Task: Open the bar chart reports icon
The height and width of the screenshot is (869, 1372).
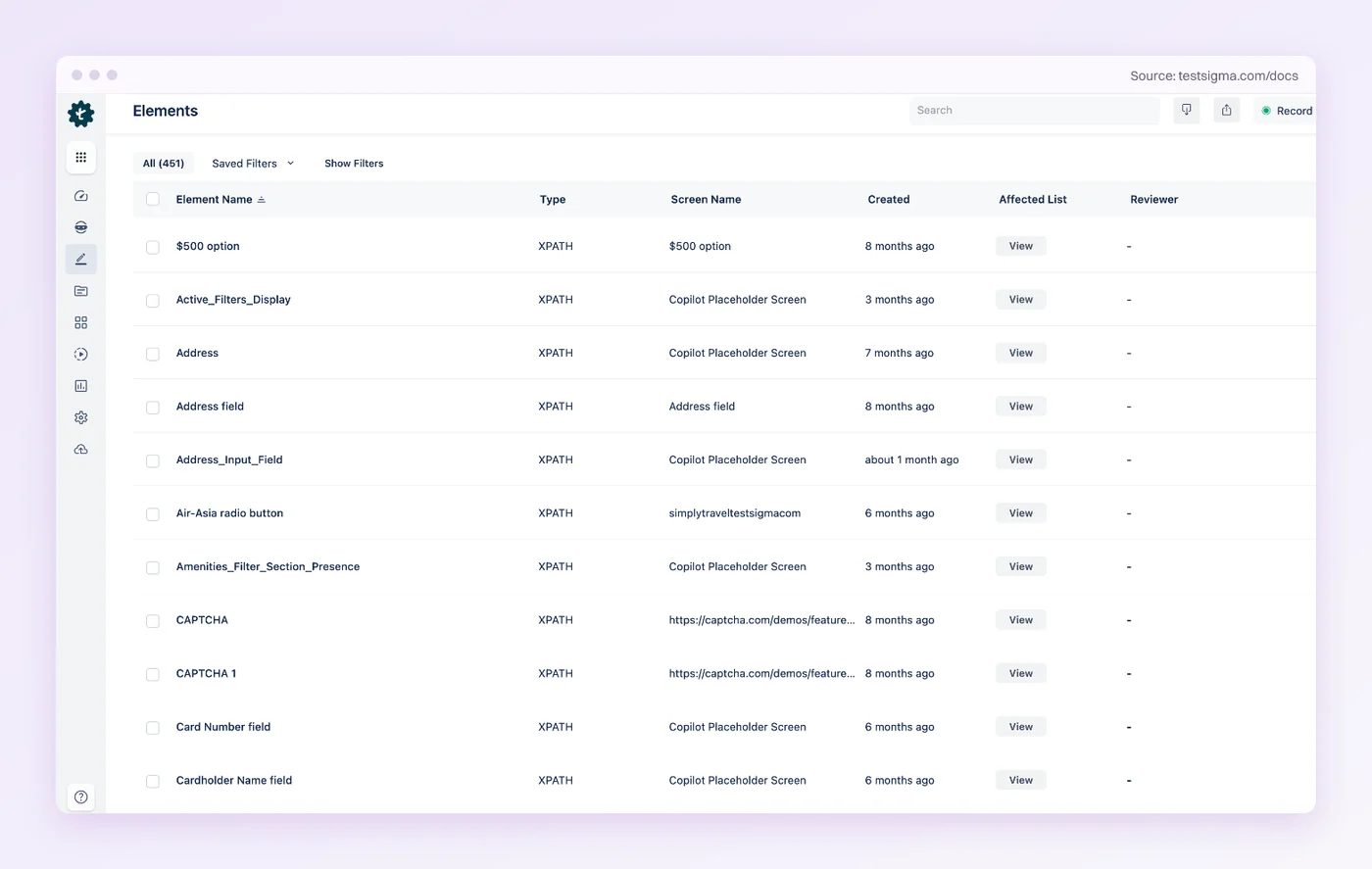Action: point(81,386)
